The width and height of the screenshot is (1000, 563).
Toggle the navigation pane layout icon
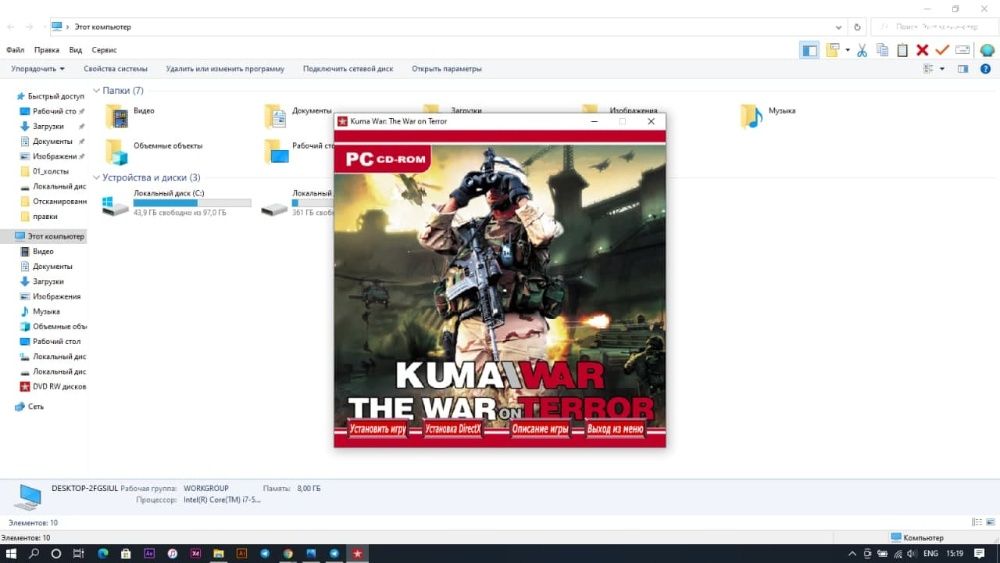(x=809, y=50)
